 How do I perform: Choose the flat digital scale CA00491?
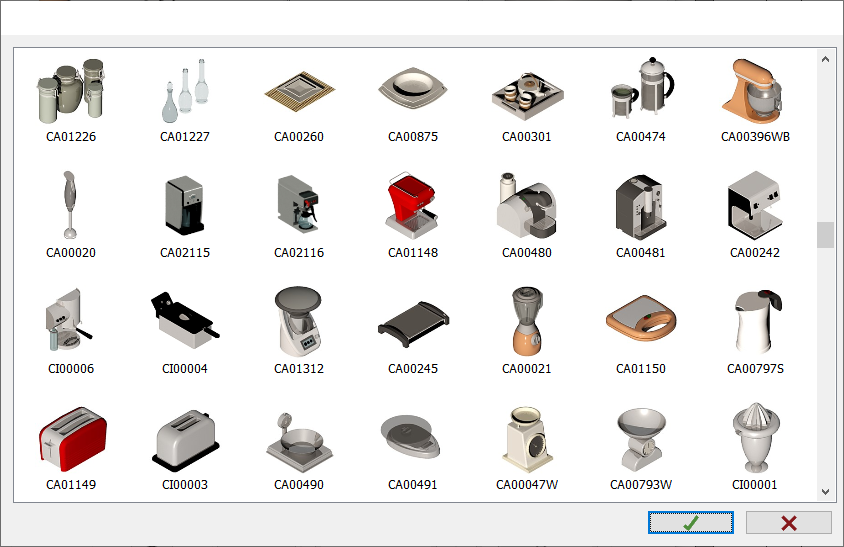tap(410, 437)
